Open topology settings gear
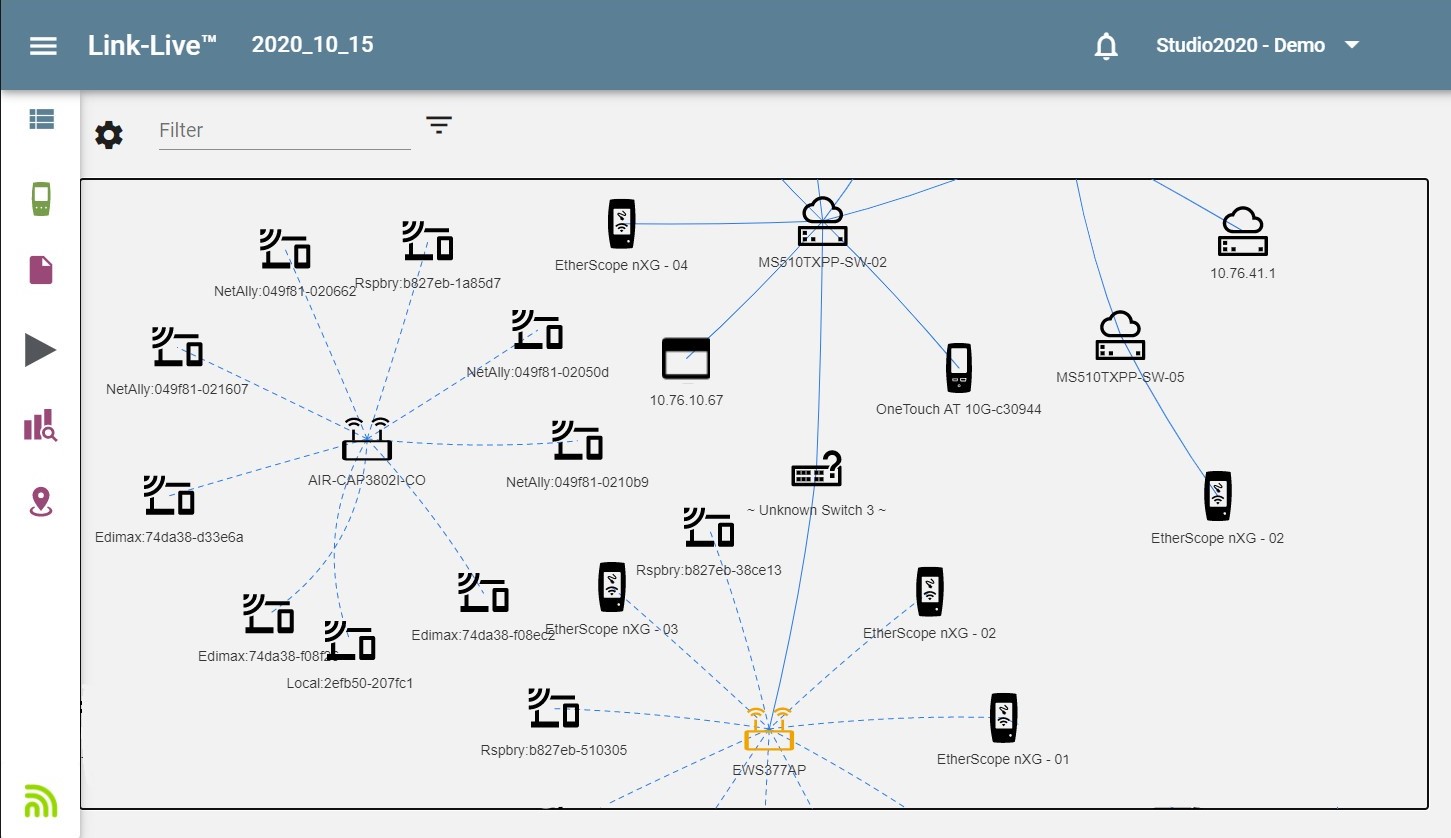This screenshot has width=1451, height=838. pos(109,135)
